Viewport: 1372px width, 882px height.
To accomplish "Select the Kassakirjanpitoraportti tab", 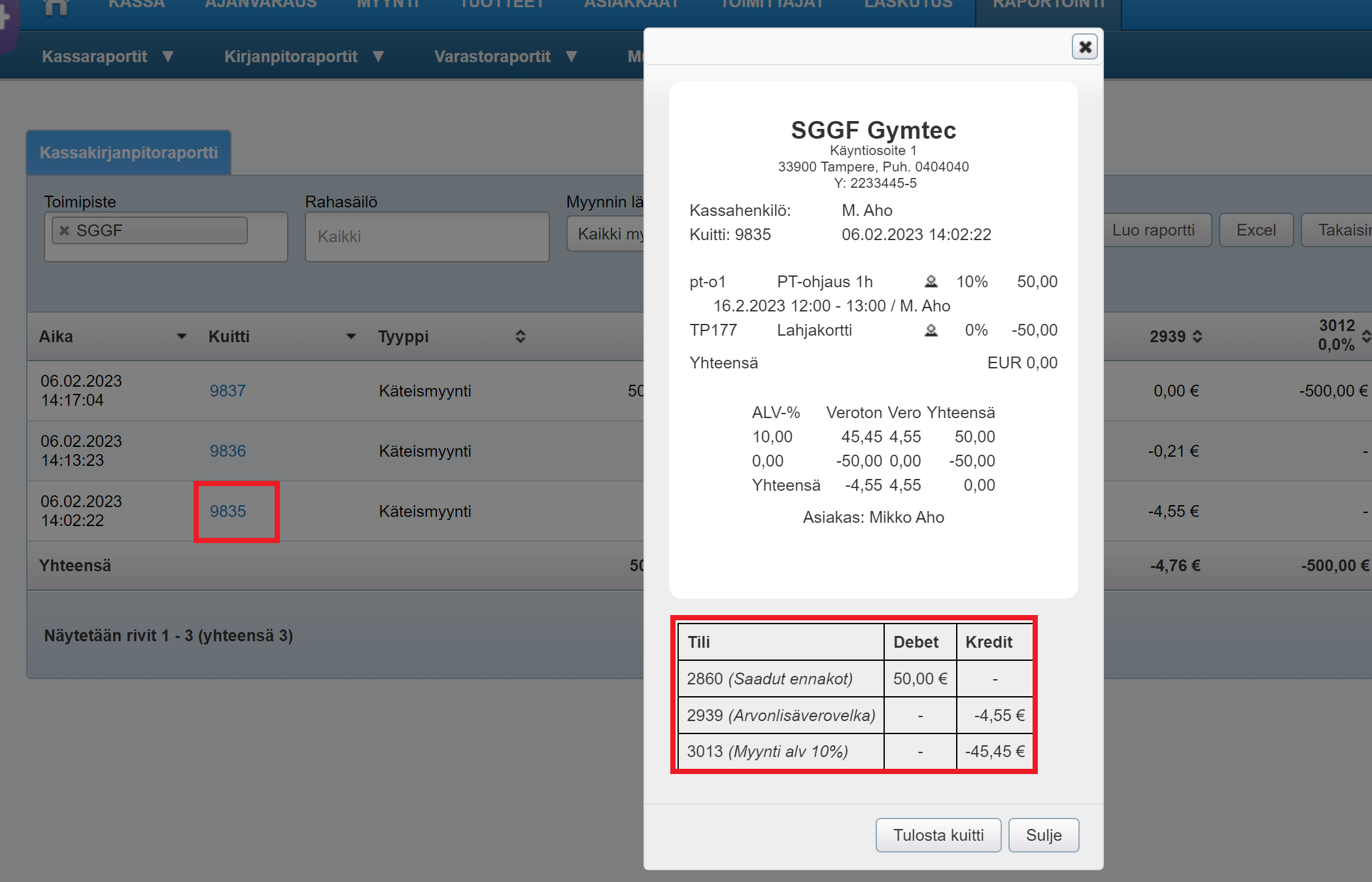I will (129, 152).
